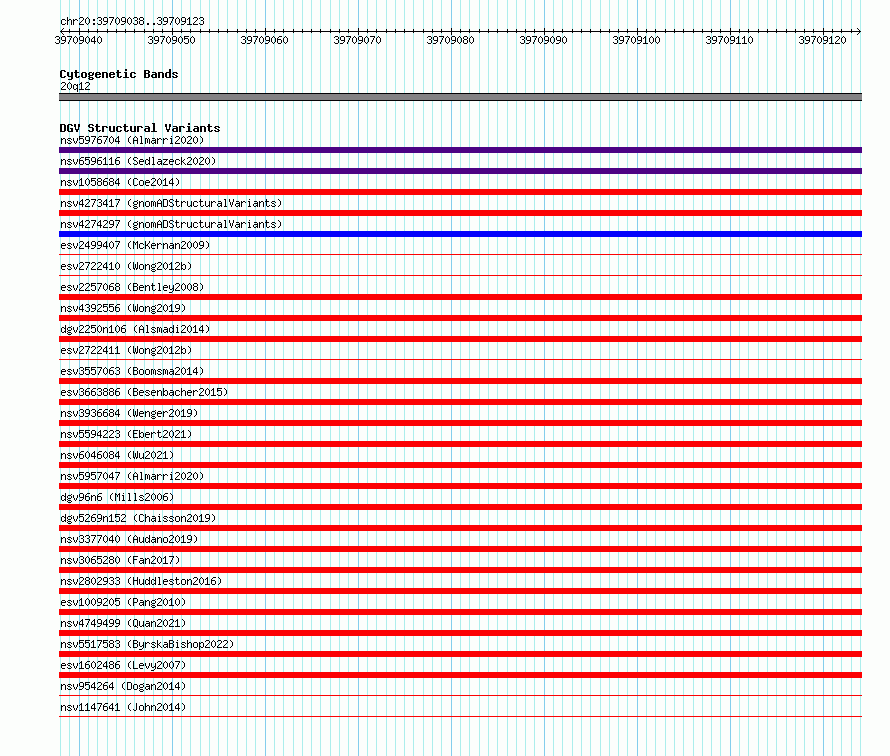Click the nsv5976704 (Almarri2020) variant label

[x=132, y=140]
